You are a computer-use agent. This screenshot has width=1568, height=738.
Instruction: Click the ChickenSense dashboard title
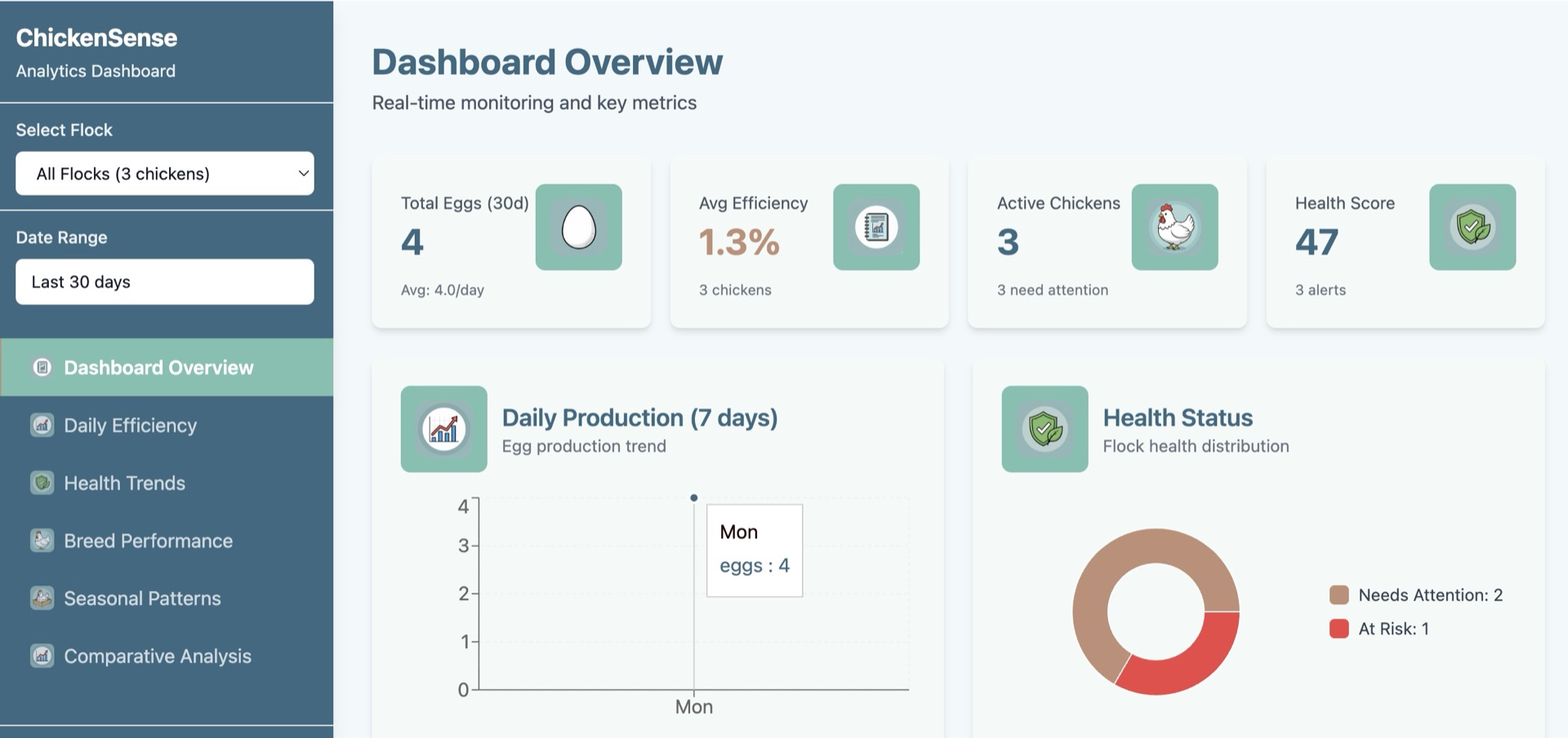click(96, 38)
